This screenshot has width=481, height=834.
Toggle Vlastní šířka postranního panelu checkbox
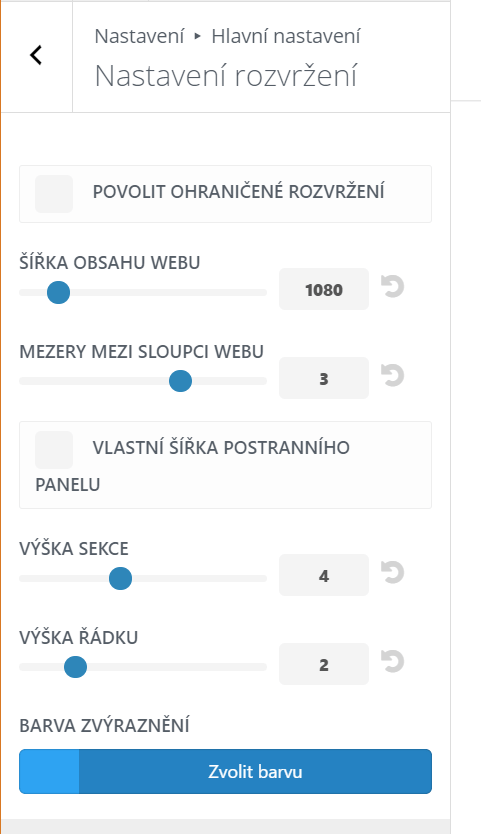[x=54, y=450]
